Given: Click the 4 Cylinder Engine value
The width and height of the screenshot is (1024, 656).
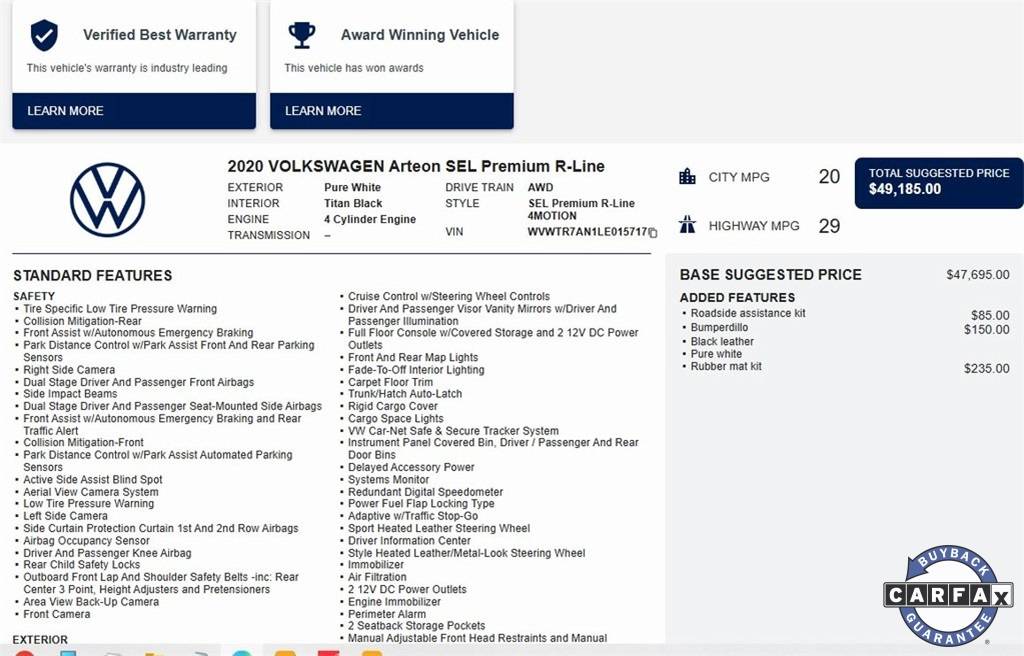Looking at the screenshot, I should 370,219.
